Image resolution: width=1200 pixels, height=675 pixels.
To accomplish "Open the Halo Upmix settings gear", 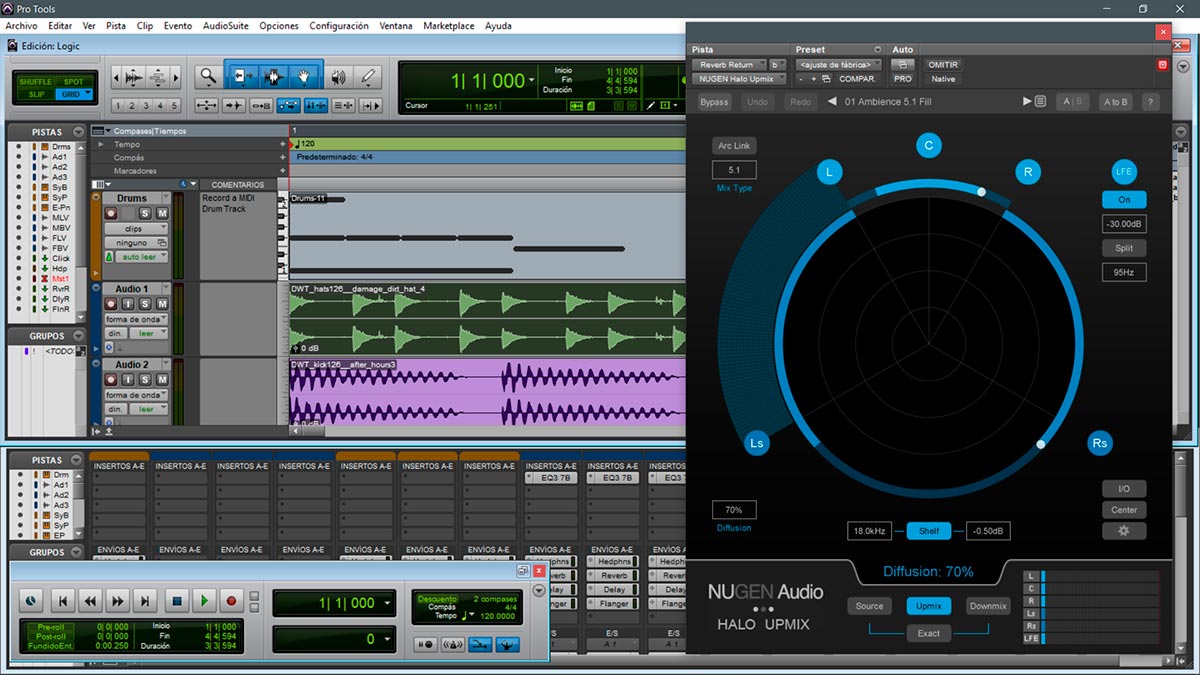I will [1124, 531].
